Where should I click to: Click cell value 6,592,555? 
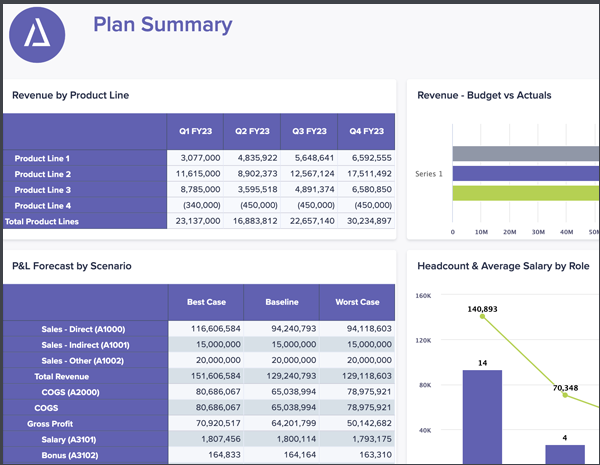(x=372, y=158)
